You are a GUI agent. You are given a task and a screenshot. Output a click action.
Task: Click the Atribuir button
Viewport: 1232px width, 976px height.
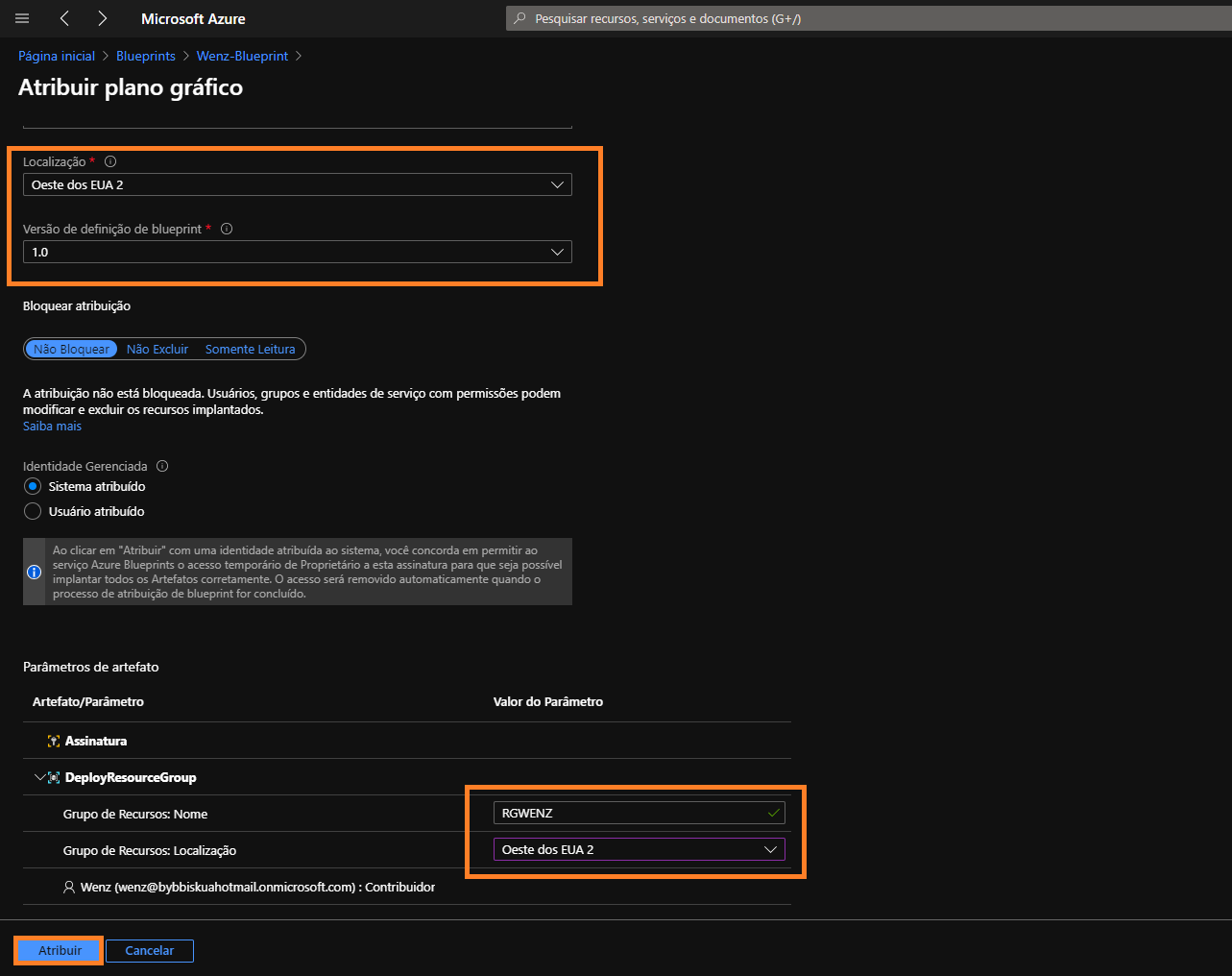60,950
